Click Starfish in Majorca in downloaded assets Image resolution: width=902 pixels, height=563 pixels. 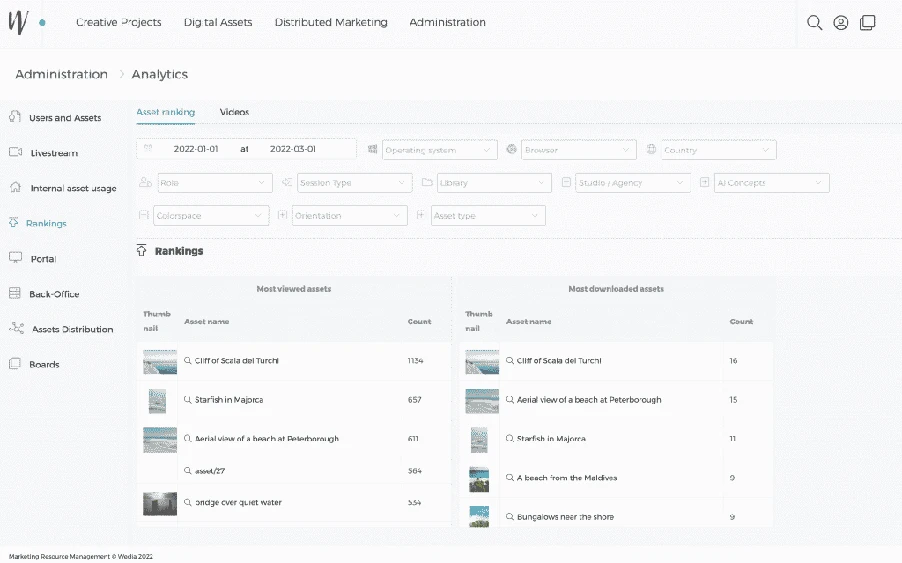(551, 438)
